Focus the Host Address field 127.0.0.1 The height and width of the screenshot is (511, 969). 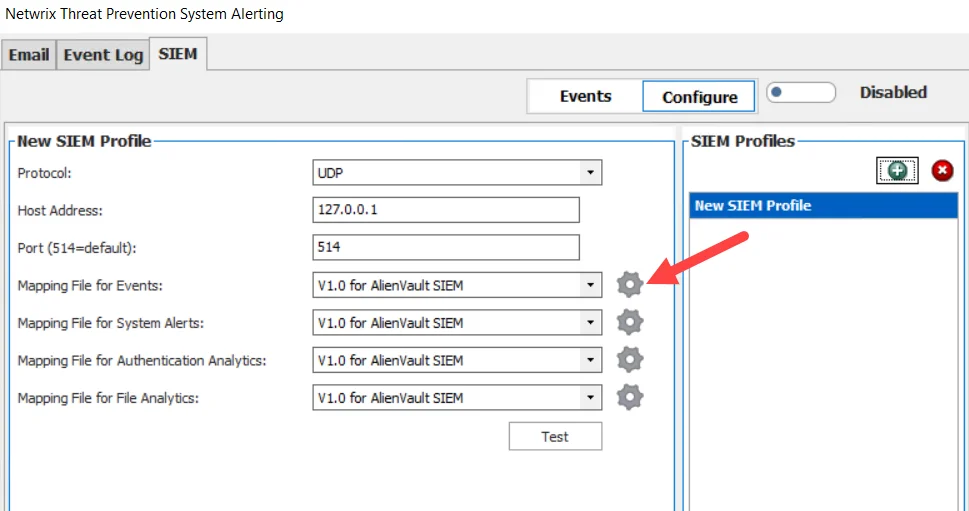[446, 210]
